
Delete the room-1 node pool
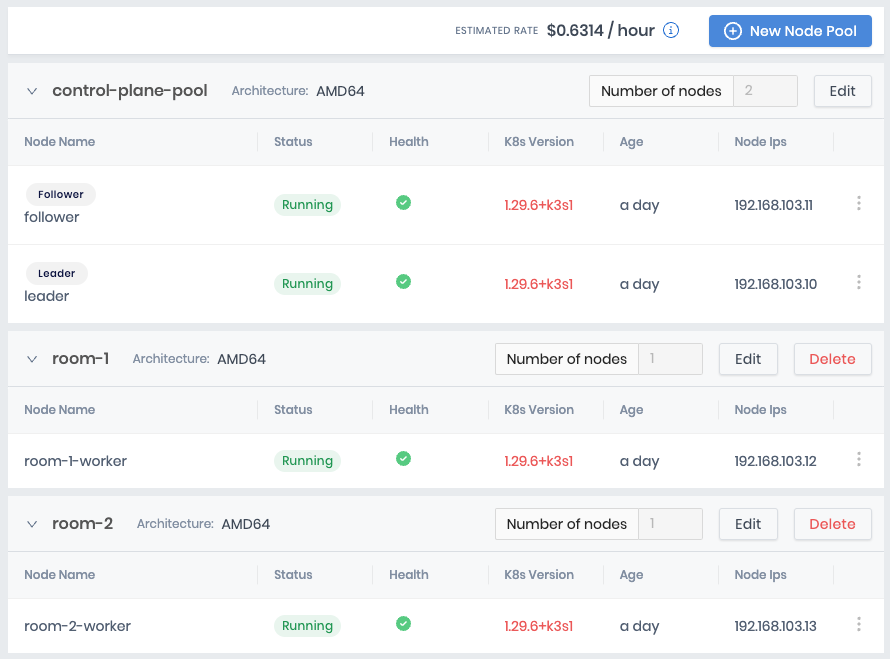click(832, 359)
